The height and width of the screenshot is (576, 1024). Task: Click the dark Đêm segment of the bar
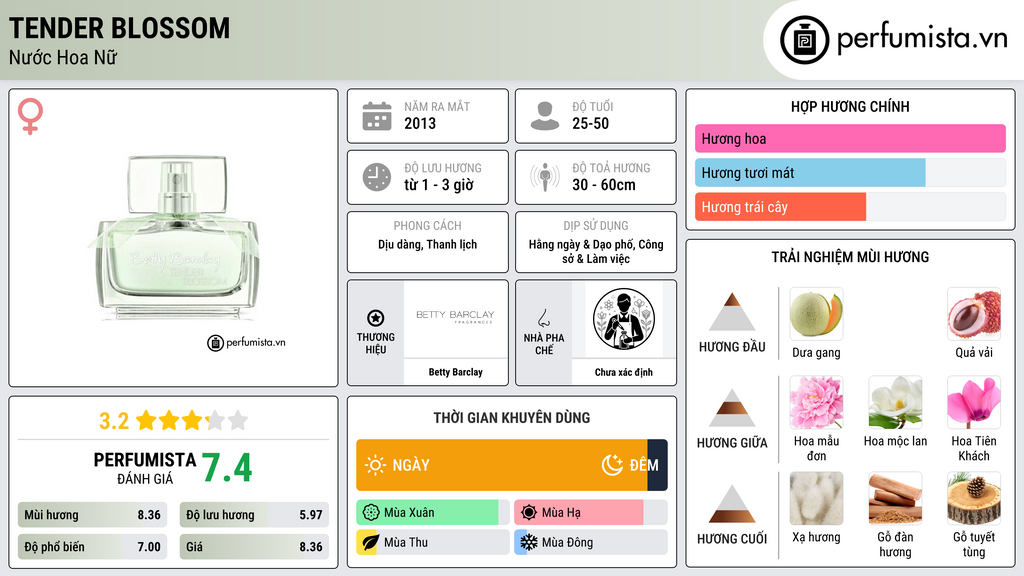[658, 465]
